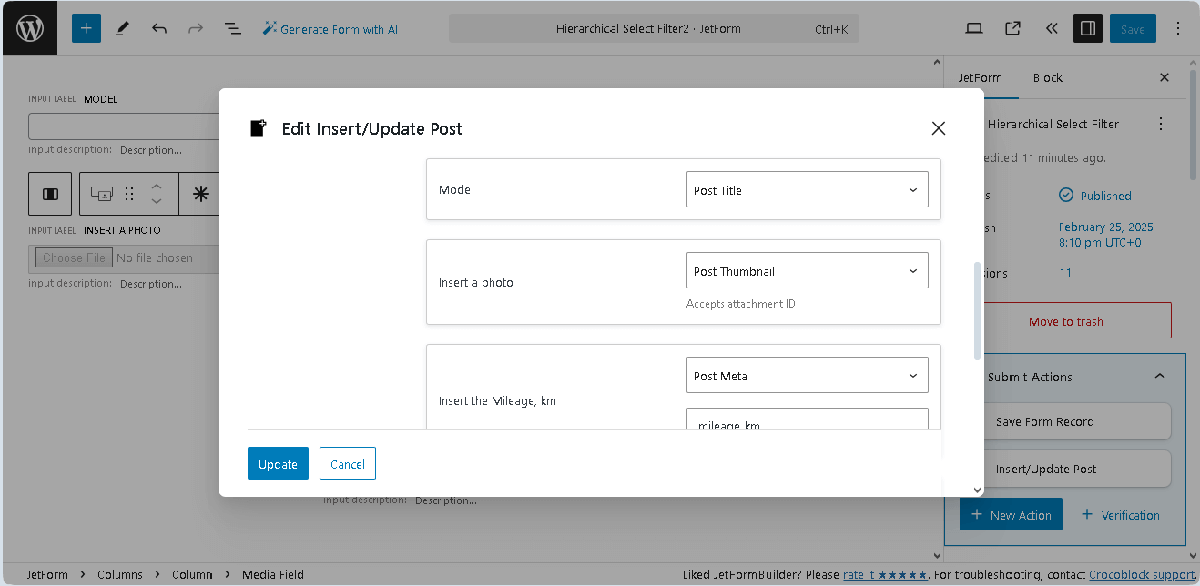Click the Settings sidebar panel icon

point(1087,28)
